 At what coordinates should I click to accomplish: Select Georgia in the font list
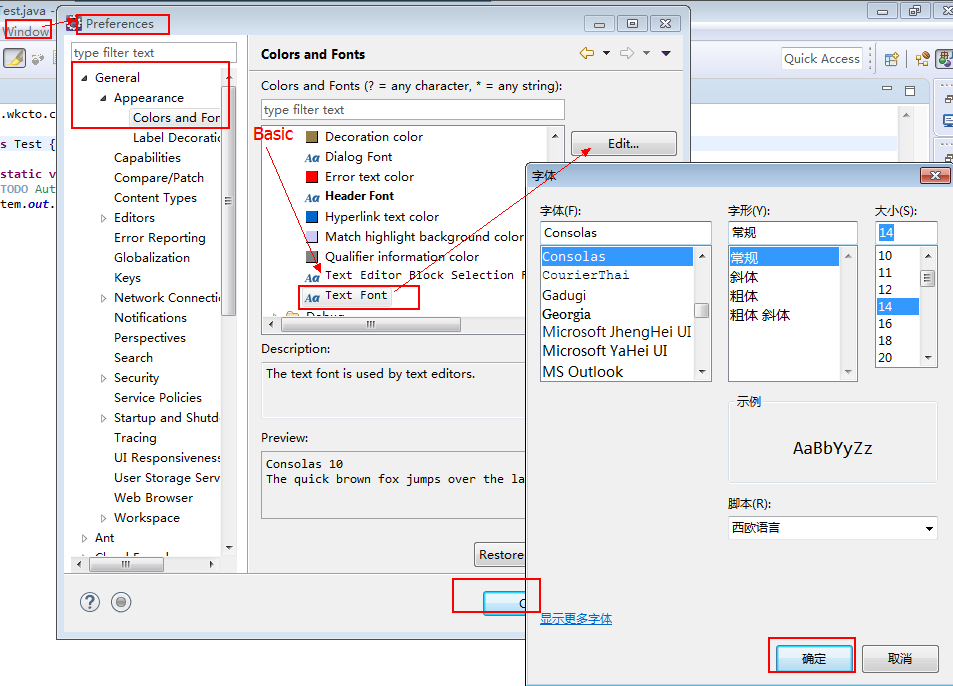coord(566,314)
